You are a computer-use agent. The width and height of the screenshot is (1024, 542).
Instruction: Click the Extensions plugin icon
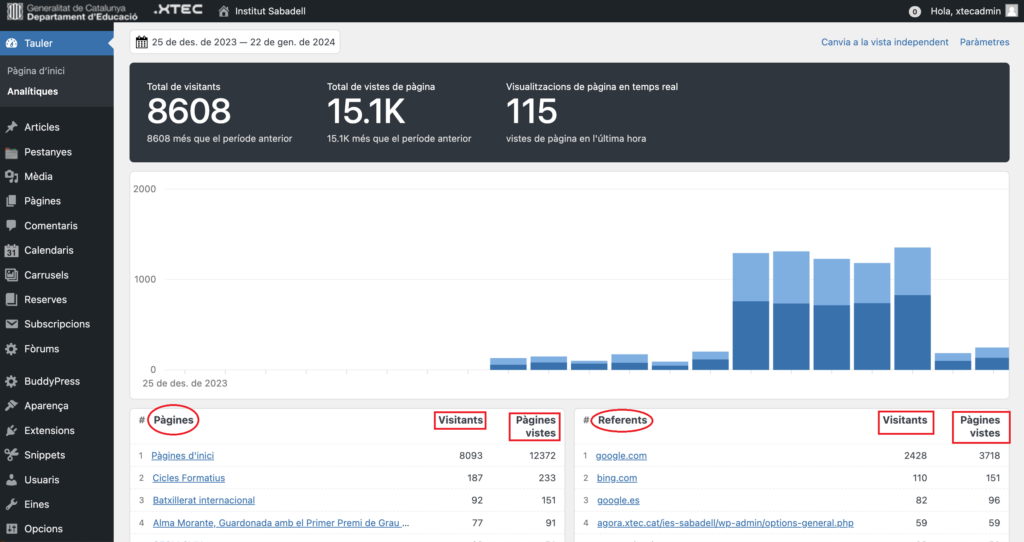tap(11, 431)
